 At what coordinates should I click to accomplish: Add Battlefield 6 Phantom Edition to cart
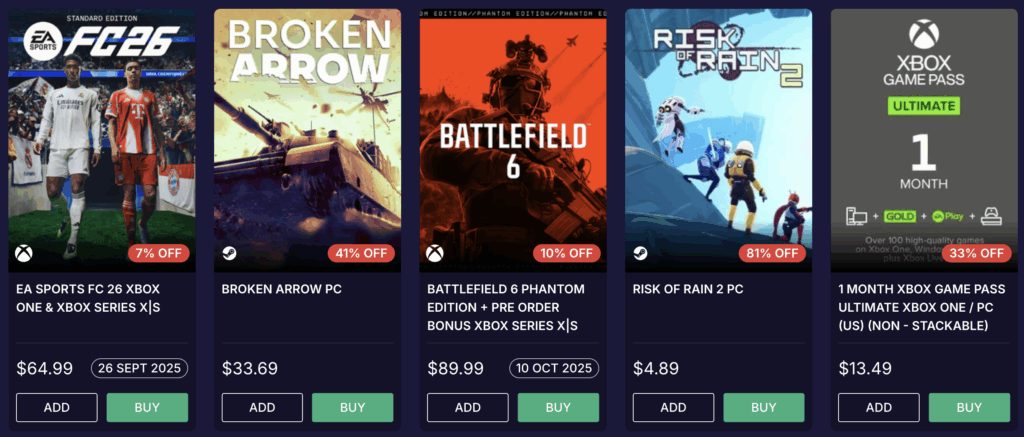tap(468, 407)
